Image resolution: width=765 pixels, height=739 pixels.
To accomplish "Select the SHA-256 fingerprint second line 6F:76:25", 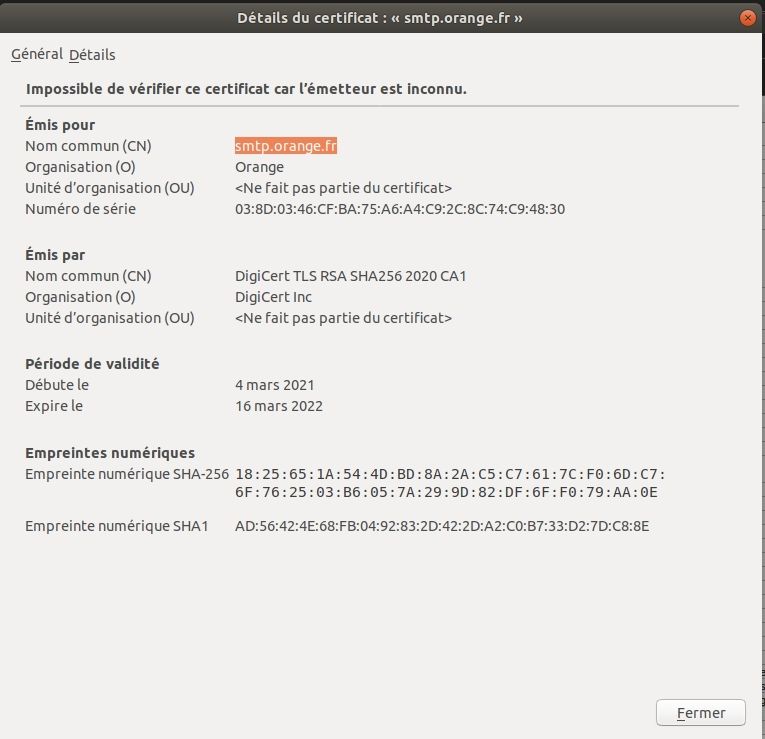I will 446,492.
